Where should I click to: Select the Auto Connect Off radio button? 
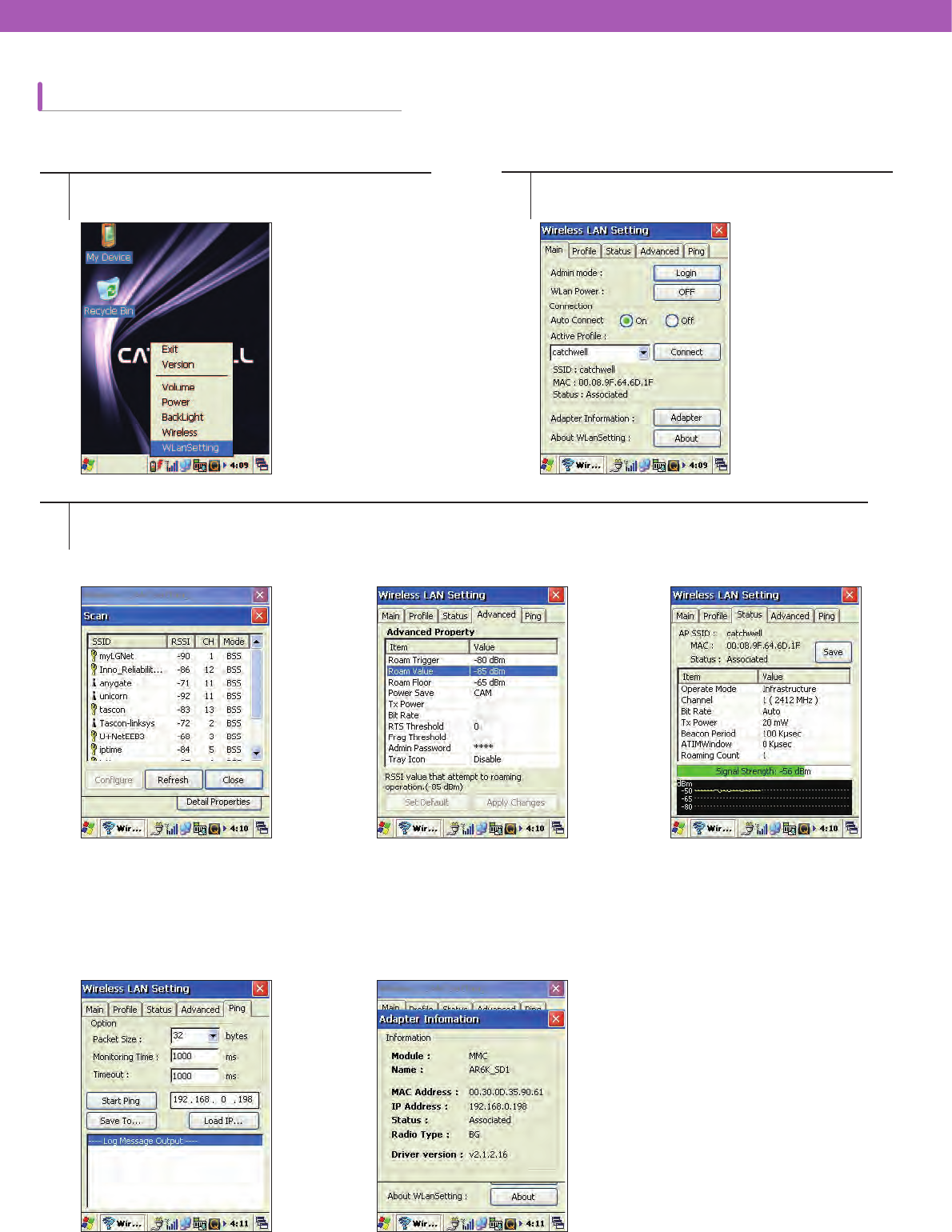tap(672, 321)
